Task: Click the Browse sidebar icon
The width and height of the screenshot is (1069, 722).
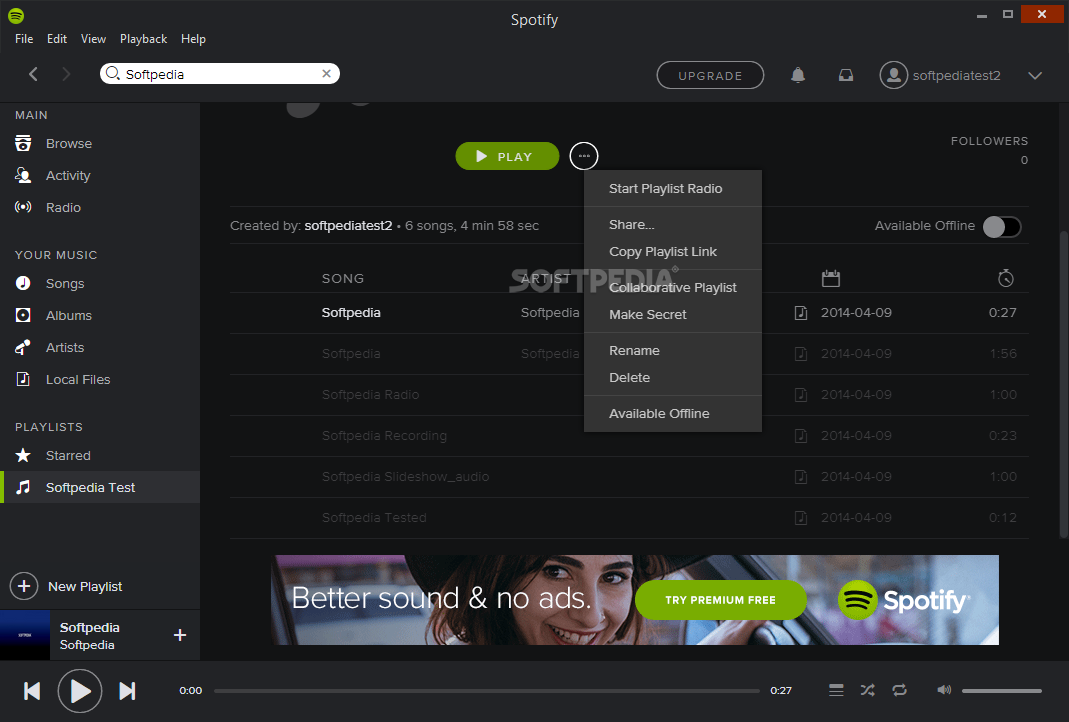Action: point(23,143)
